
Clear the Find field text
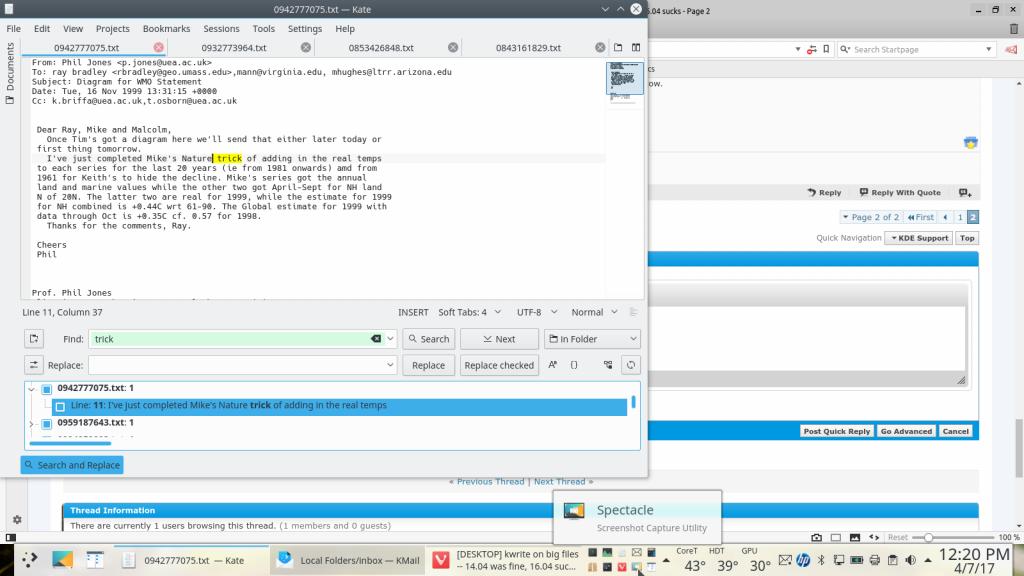[376, 339]
